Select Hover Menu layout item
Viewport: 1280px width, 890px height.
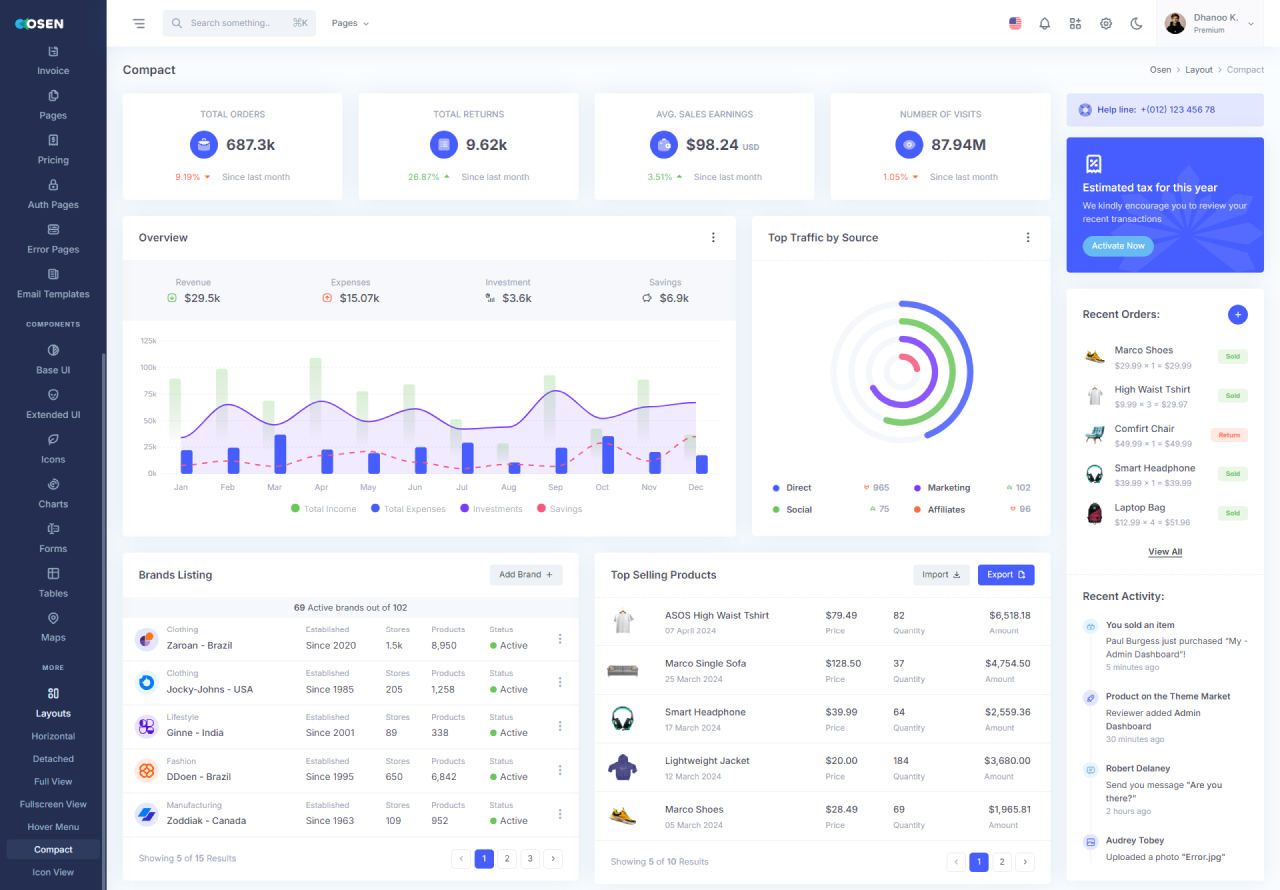(53, 827)
